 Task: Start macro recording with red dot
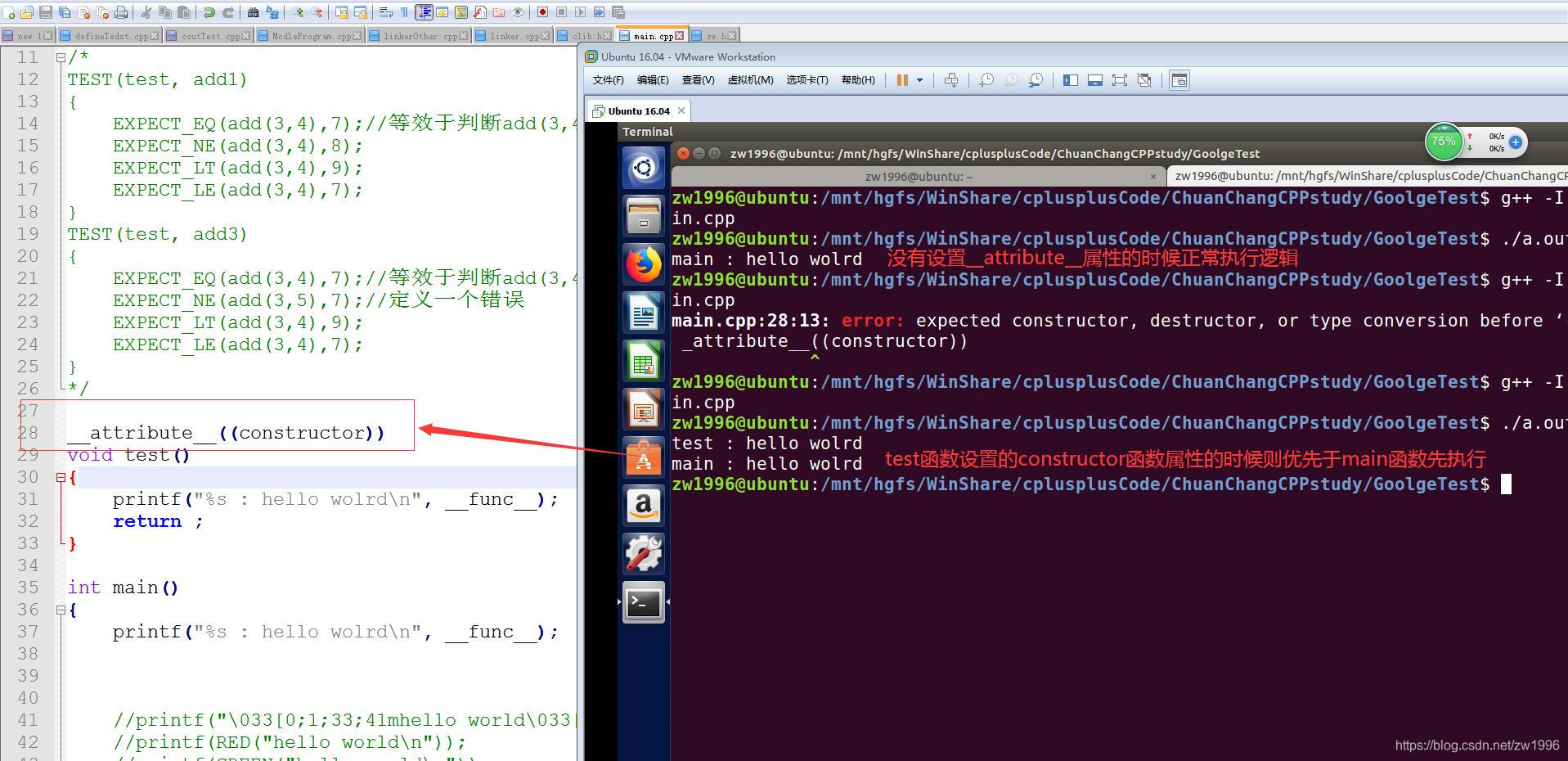click(x=542, y=12)
